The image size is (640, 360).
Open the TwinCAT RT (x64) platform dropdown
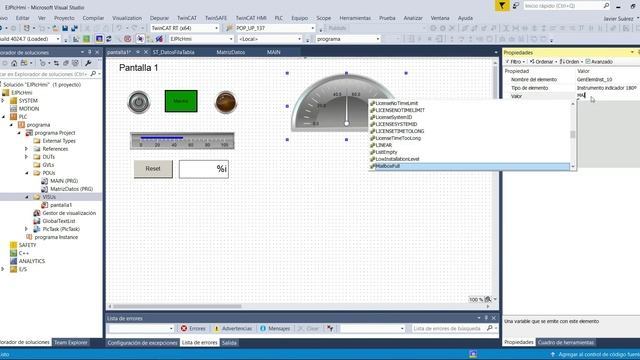pyautogui.click(x=216, y=28)
